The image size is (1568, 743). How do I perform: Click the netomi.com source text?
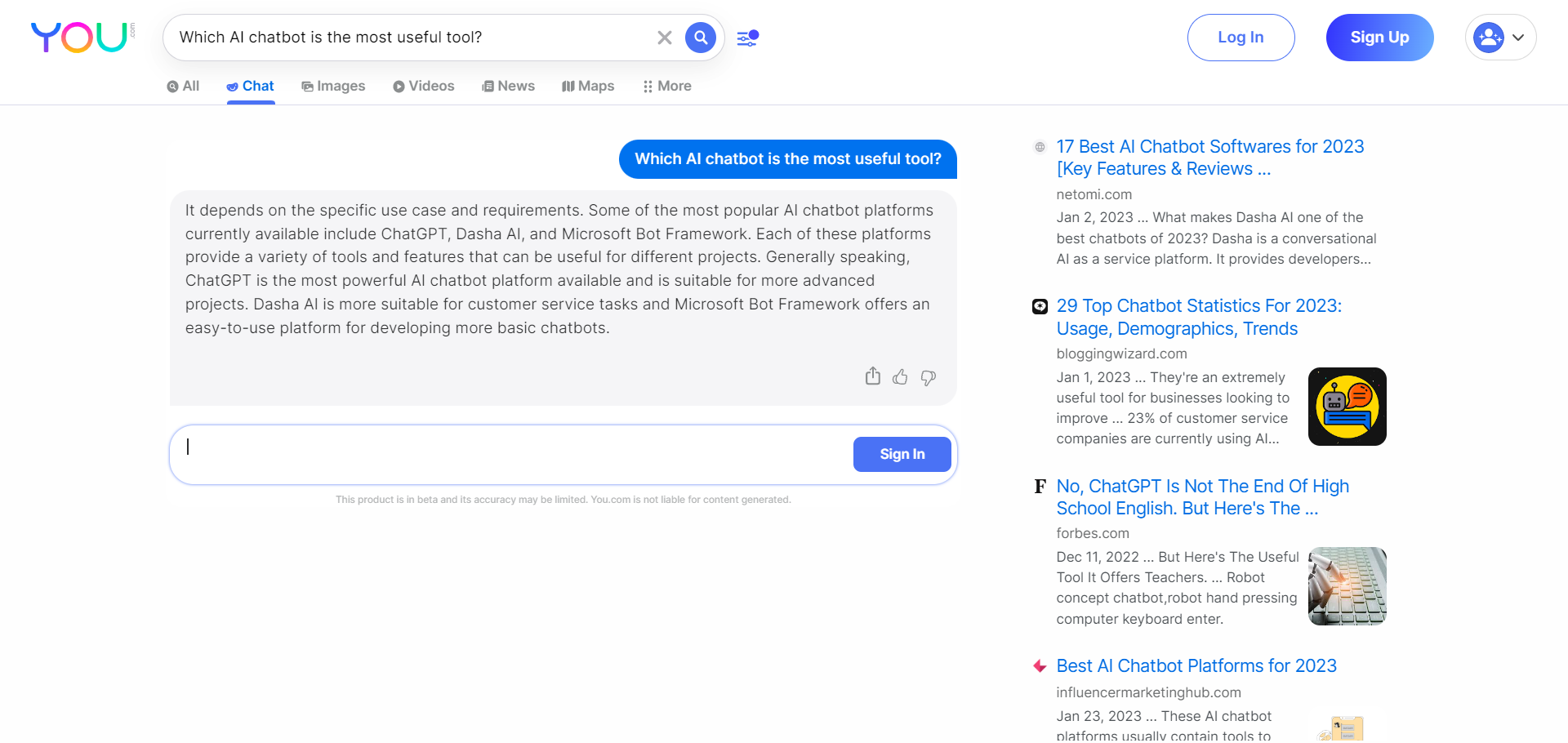pyautogui.click(x=1094, y=194)
